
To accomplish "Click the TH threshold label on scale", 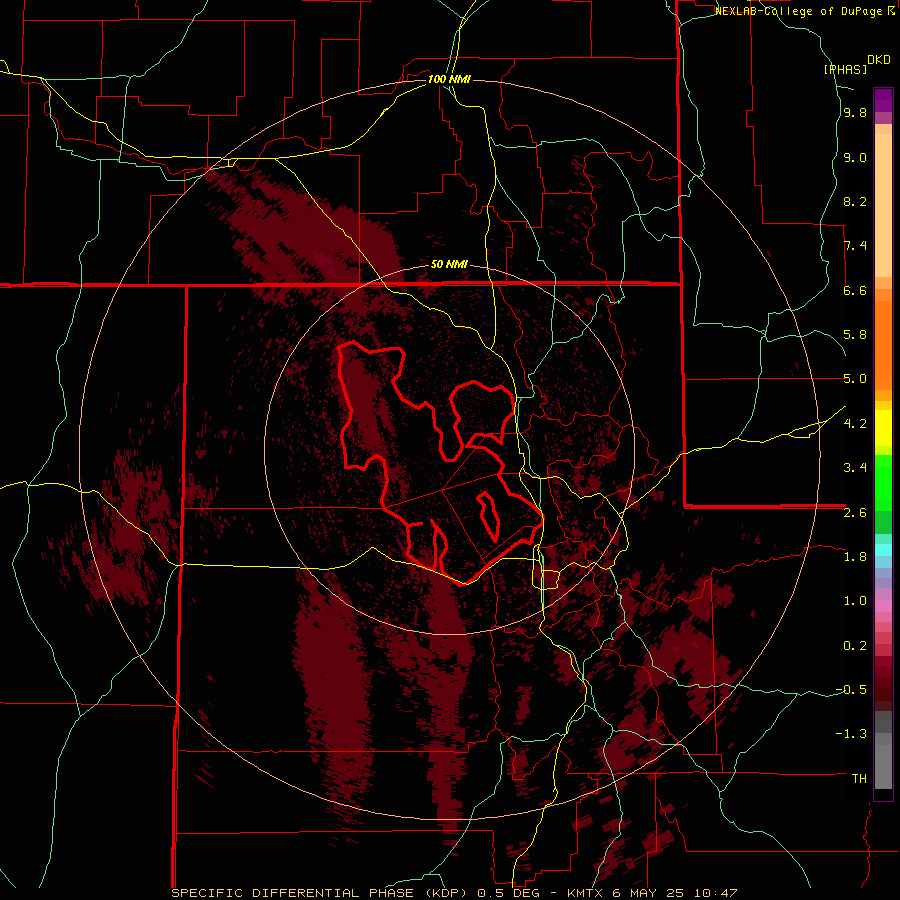I will [859, 779].
